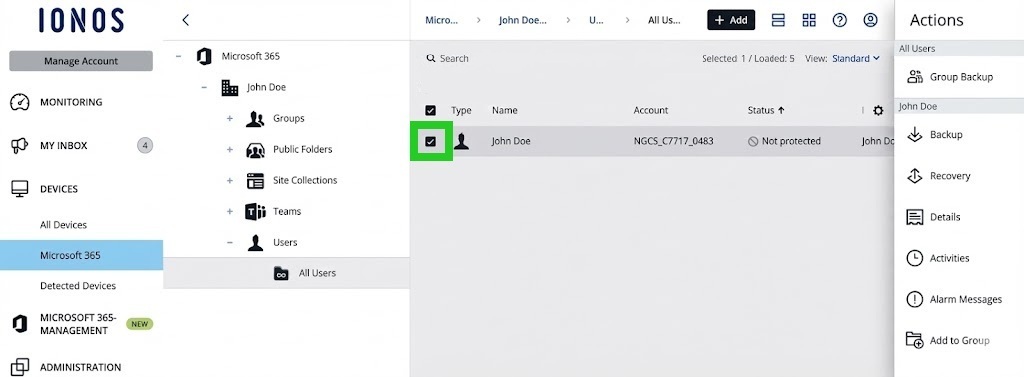Collapse the Users node
This screenshot has width=1024, height=377.
(x=229, y=242)
